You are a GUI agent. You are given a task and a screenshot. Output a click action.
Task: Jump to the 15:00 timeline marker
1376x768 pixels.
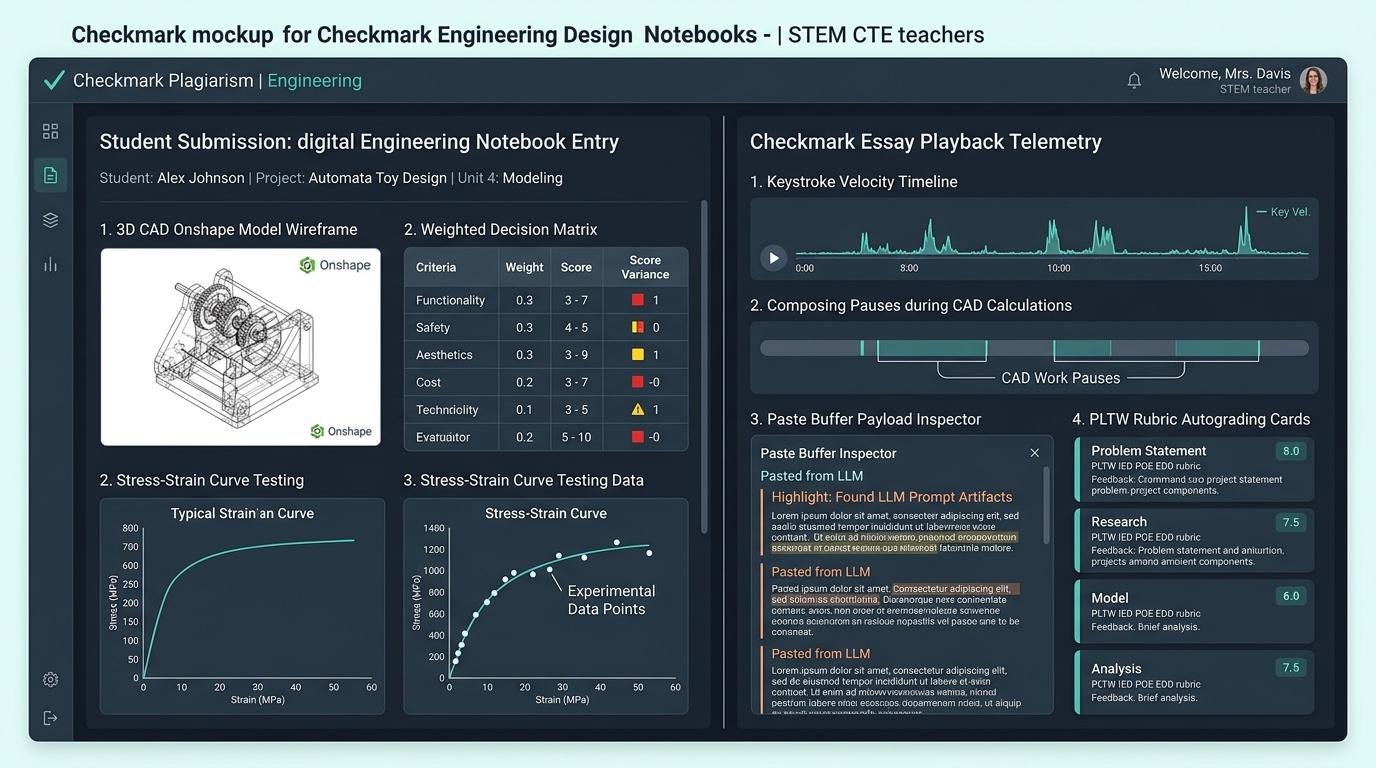(x=1210, y=268)
